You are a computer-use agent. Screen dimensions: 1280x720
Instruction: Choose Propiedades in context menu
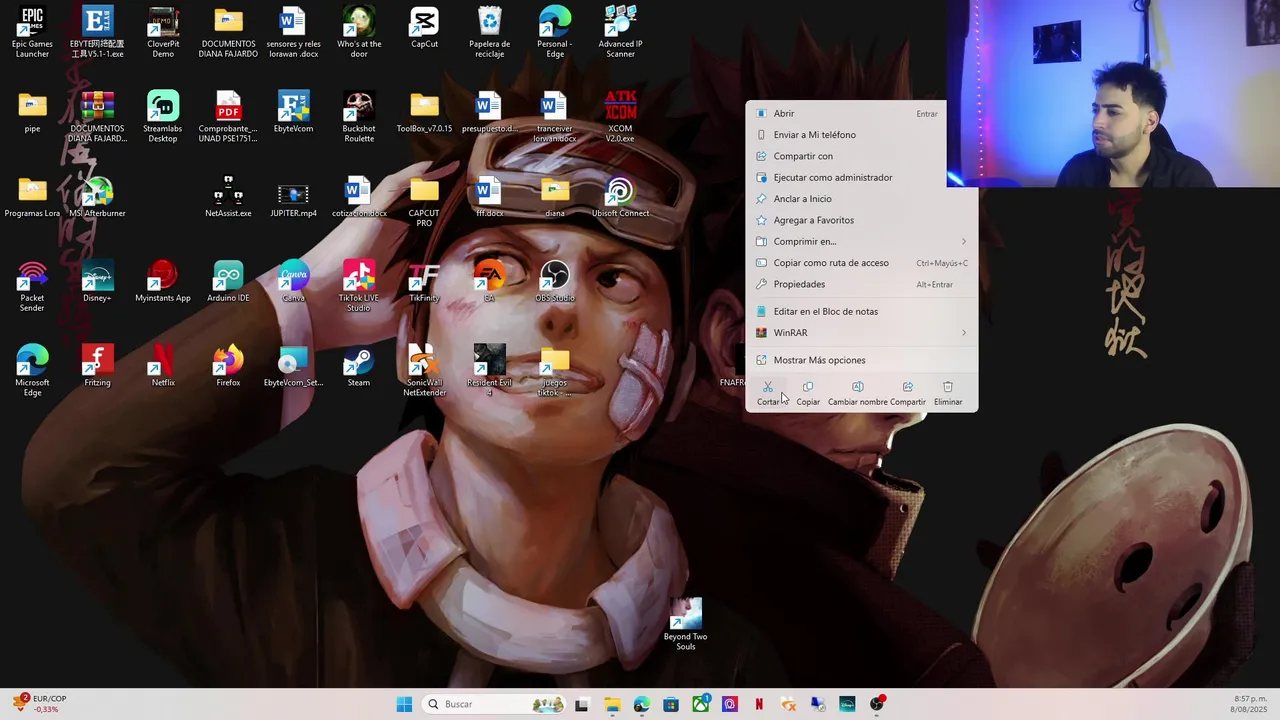tap(860, 284)
